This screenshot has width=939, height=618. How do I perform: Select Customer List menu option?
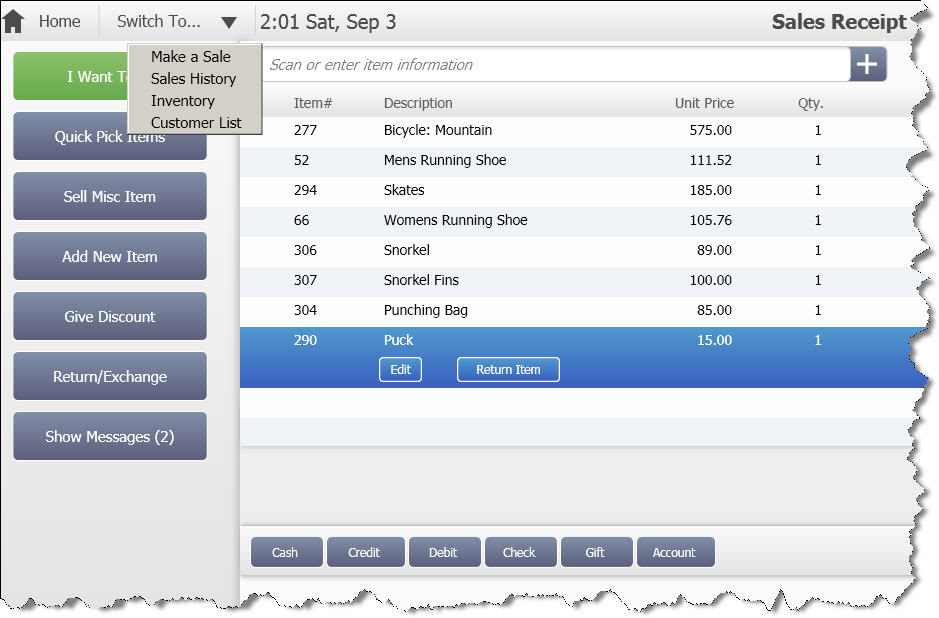click(x=196, y=123)
